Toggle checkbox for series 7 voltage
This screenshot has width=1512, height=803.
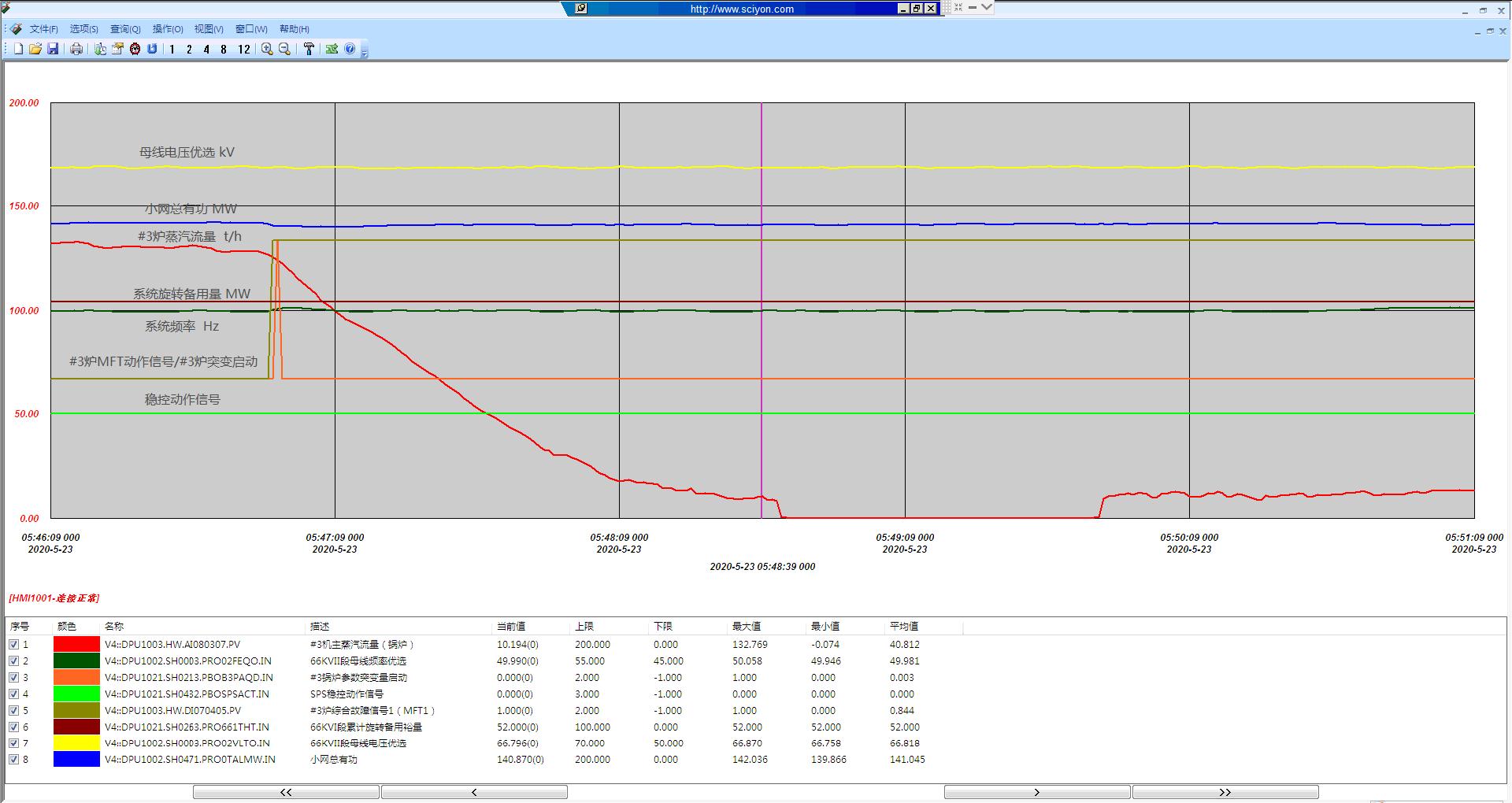click(13, 742)
